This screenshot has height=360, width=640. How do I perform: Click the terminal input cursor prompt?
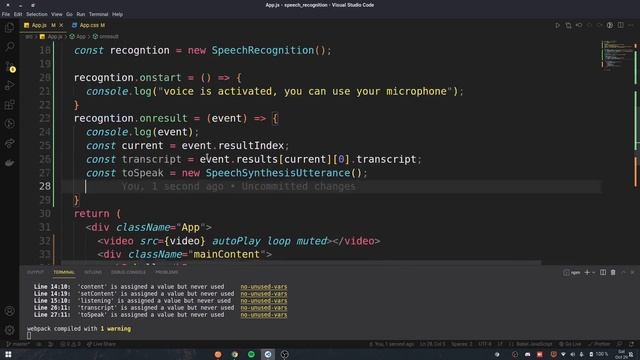click(x=29, y=336)
